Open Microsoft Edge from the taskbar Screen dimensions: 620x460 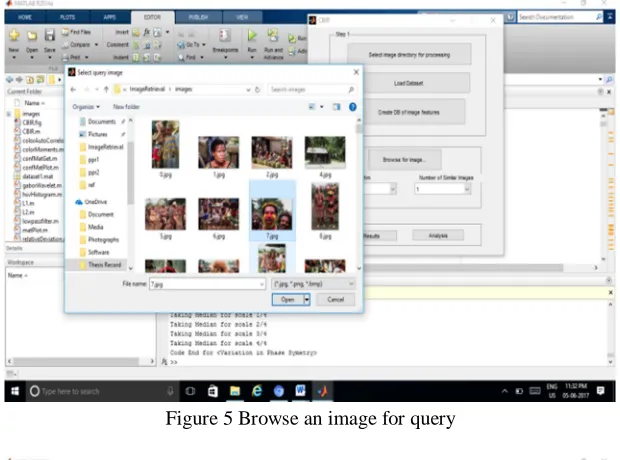point(257,391)
